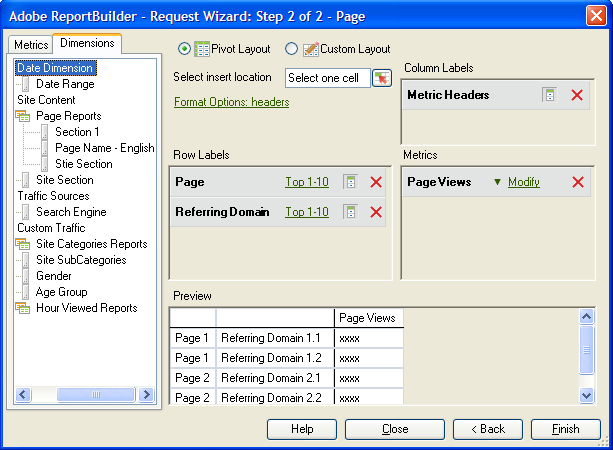
Task: Select the Custom Traffic category
Action: click(x=51, y=228)
